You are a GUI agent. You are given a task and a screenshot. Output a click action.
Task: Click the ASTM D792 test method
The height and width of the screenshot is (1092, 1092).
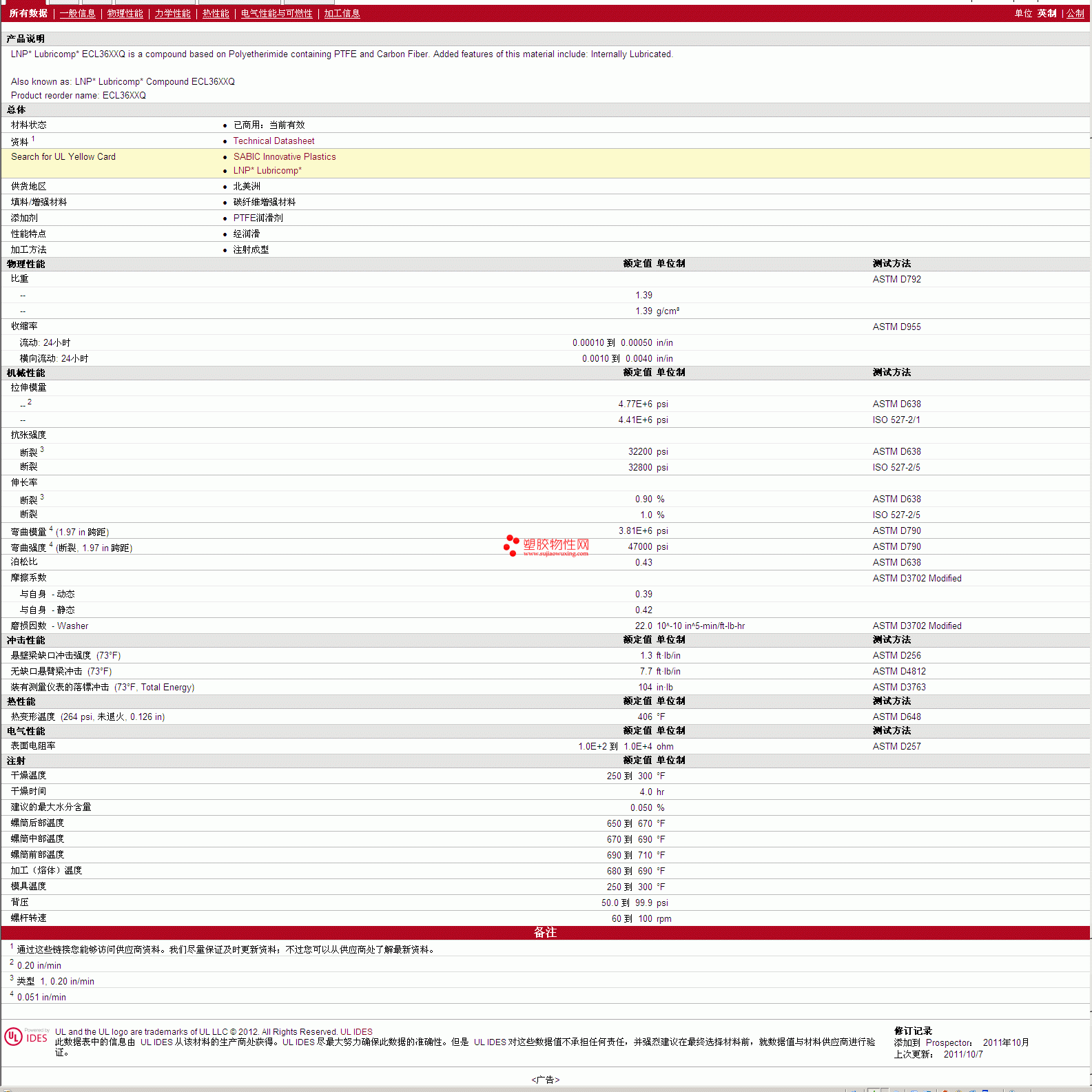(x=896, y=280)
